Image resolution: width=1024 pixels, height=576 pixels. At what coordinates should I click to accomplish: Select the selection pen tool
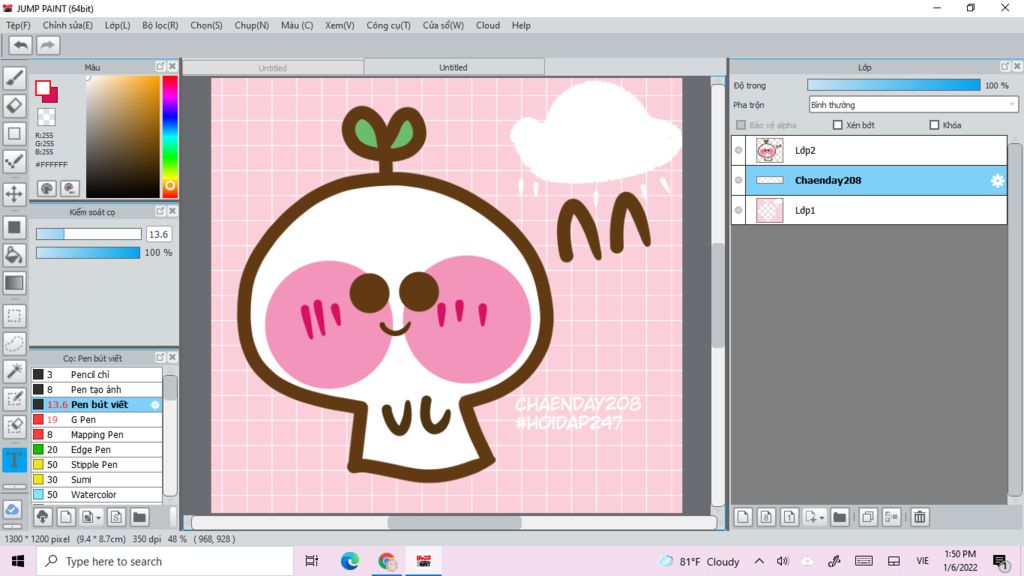[x=14, y=399]
